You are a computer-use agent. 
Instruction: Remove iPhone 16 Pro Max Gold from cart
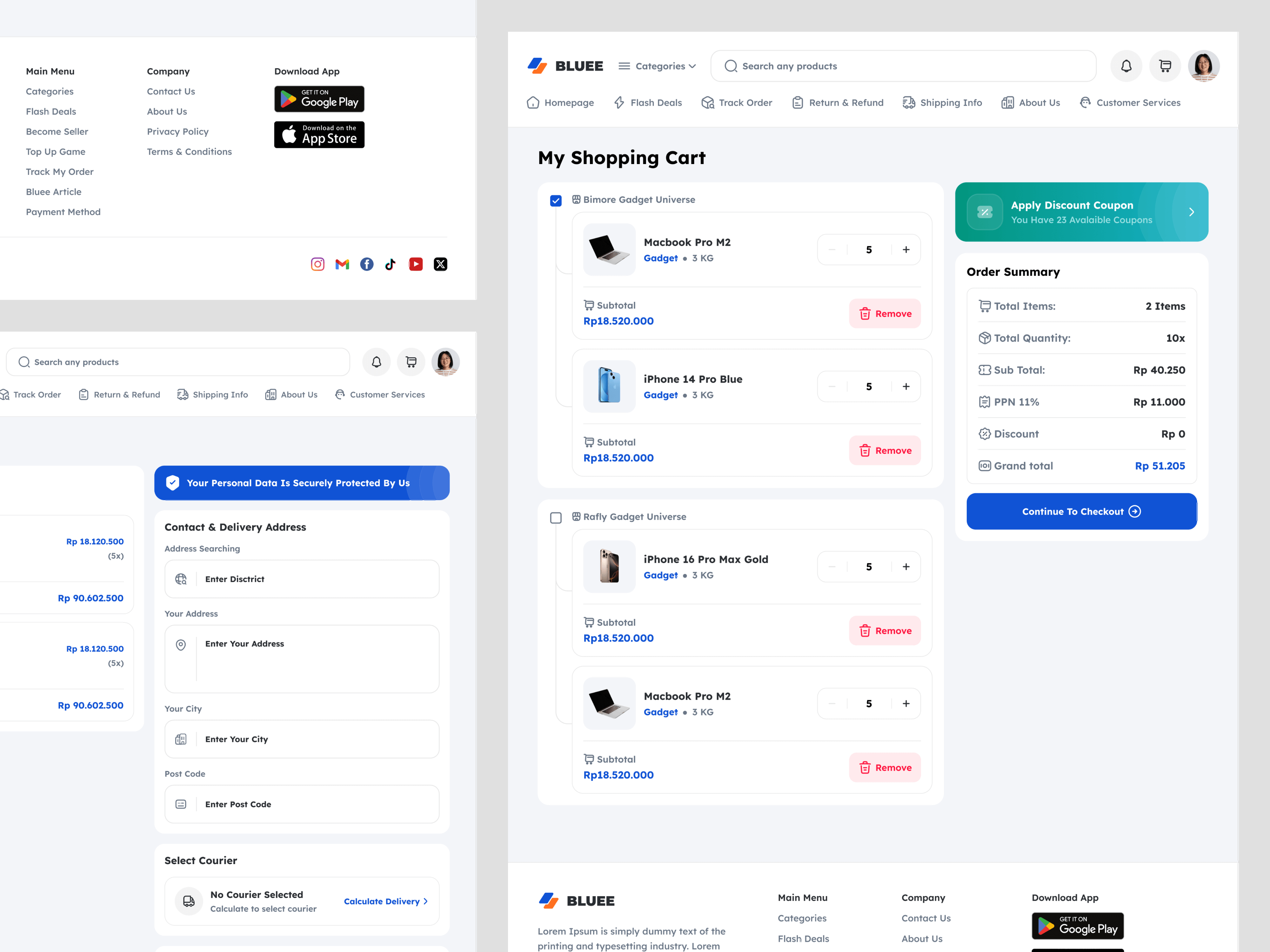click(x=885, y=631)
